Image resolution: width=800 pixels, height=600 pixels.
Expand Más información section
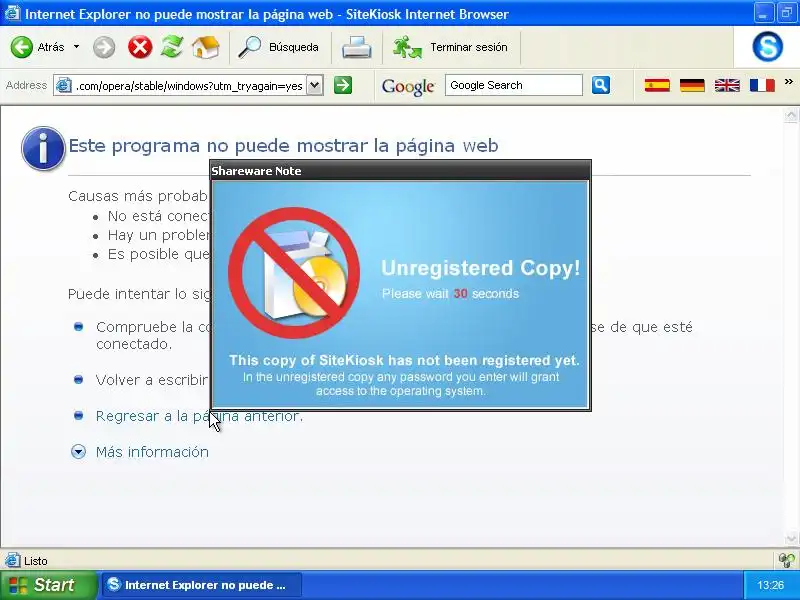click(x=78, y=452)
